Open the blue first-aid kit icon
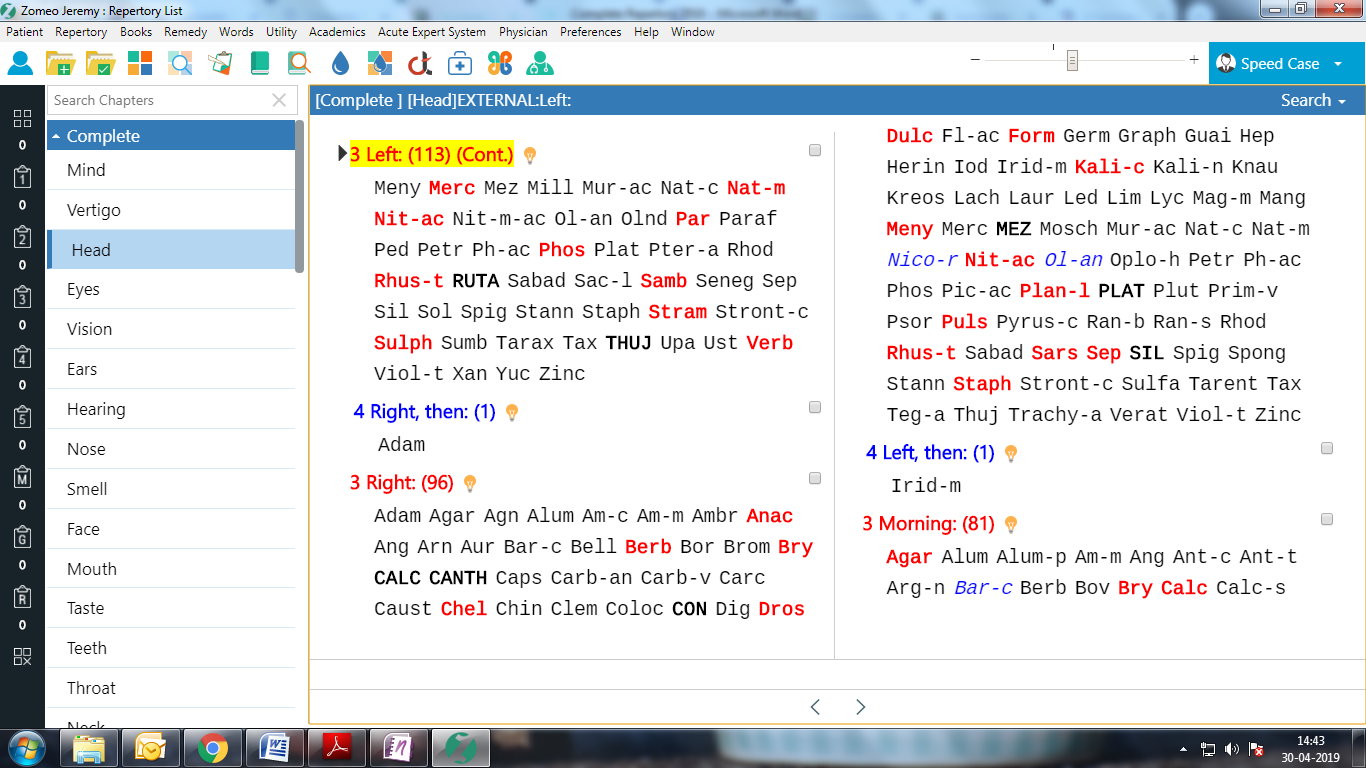Image resolution: width=1366 pixels, height=768 pixels. tap(460, 64)
